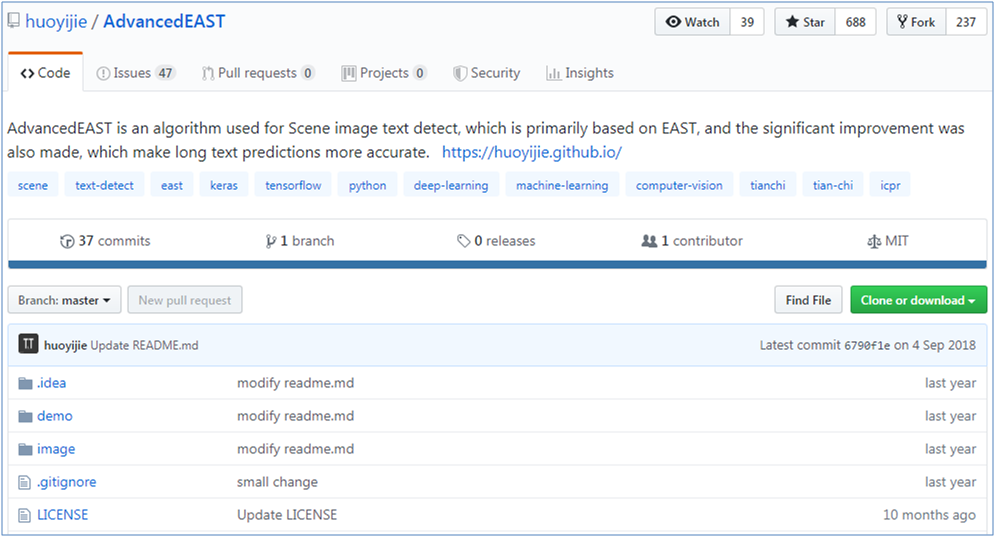Open the Pull requests tab
Screen dimensions: 995x537
(258, 73)
